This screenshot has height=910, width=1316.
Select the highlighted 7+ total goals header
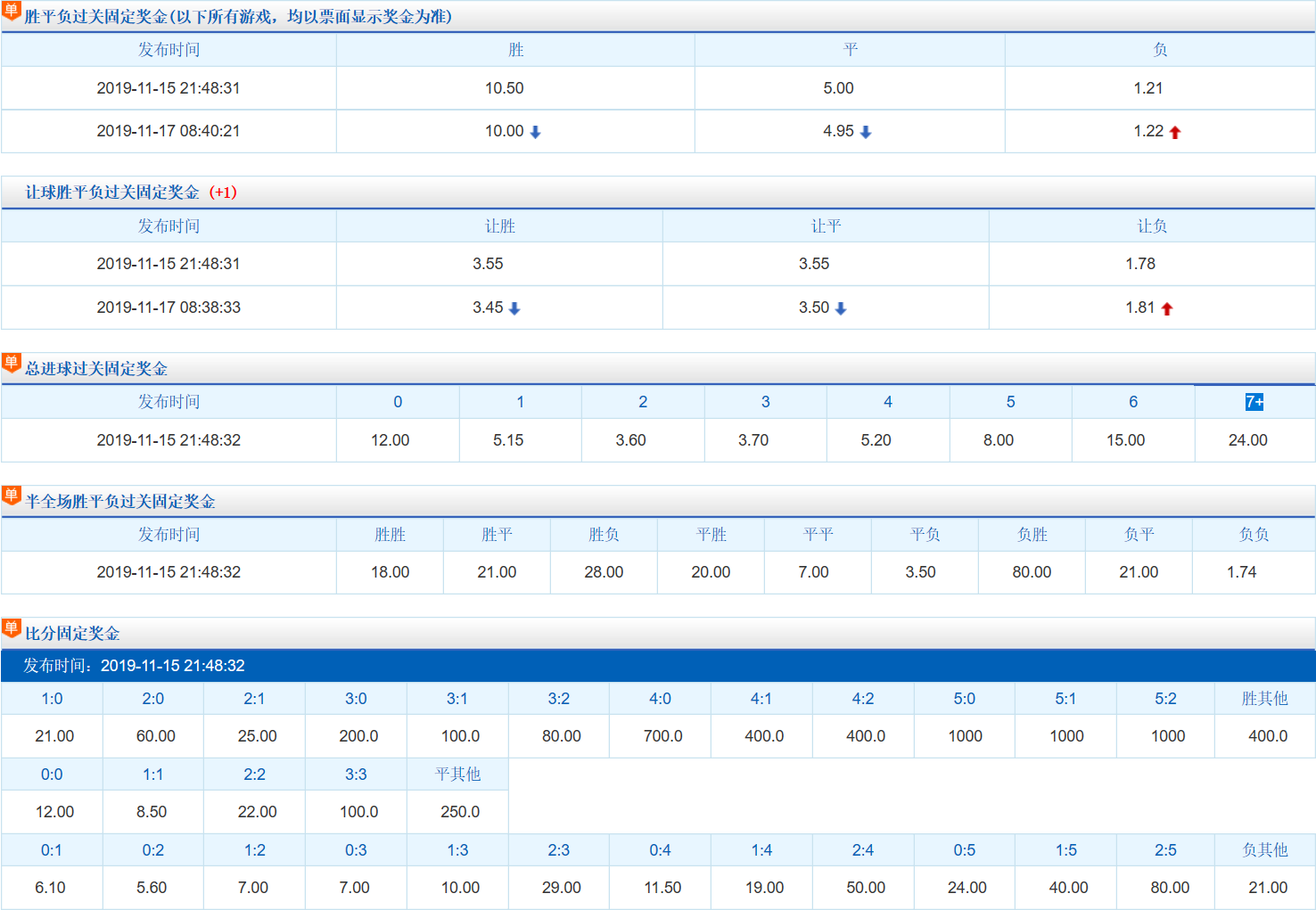click(x=1254, y=402)
